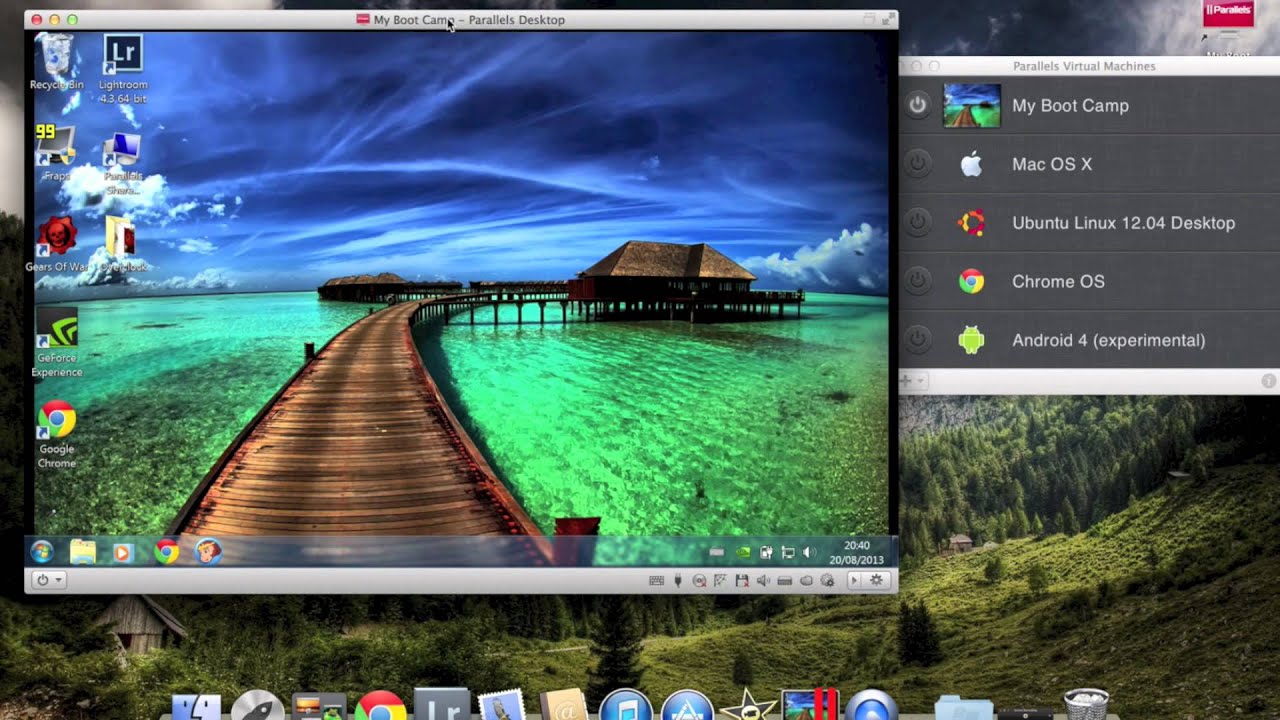
Task: Open Google Chrome in the macOS dock
Action: coord(380,706)
